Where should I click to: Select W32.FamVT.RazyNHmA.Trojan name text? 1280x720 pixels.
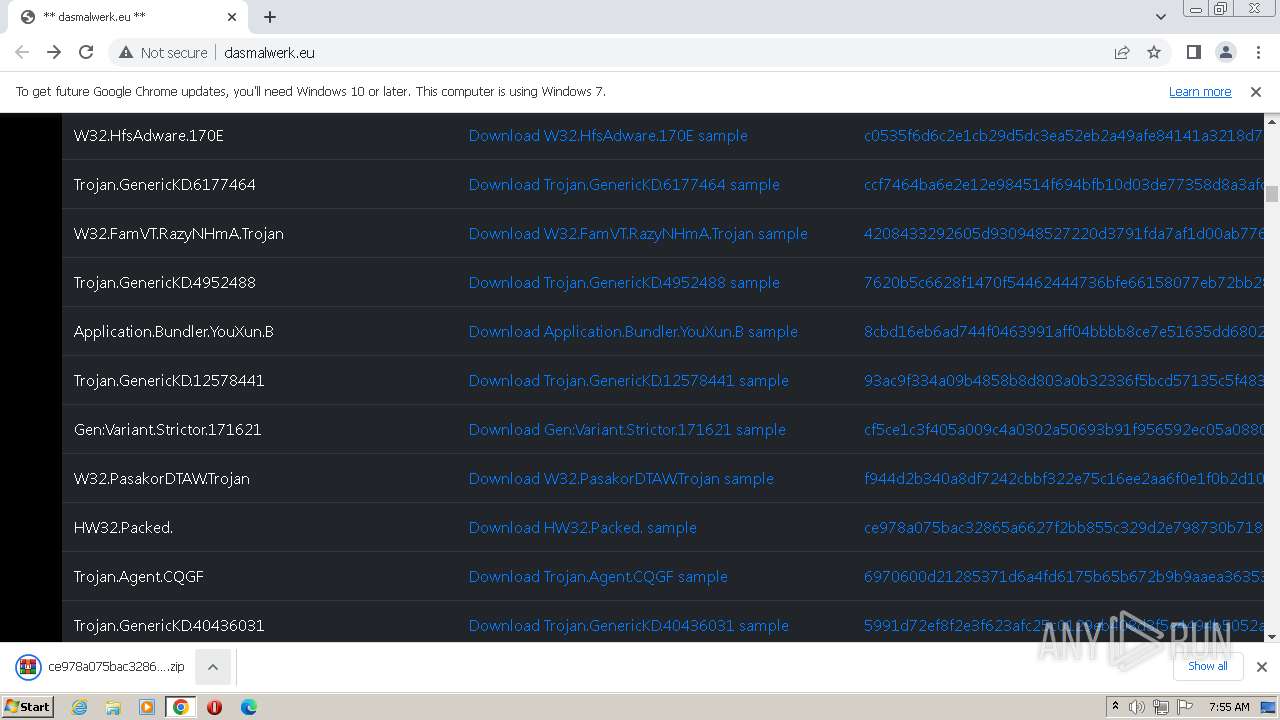[x=179, y=233]
